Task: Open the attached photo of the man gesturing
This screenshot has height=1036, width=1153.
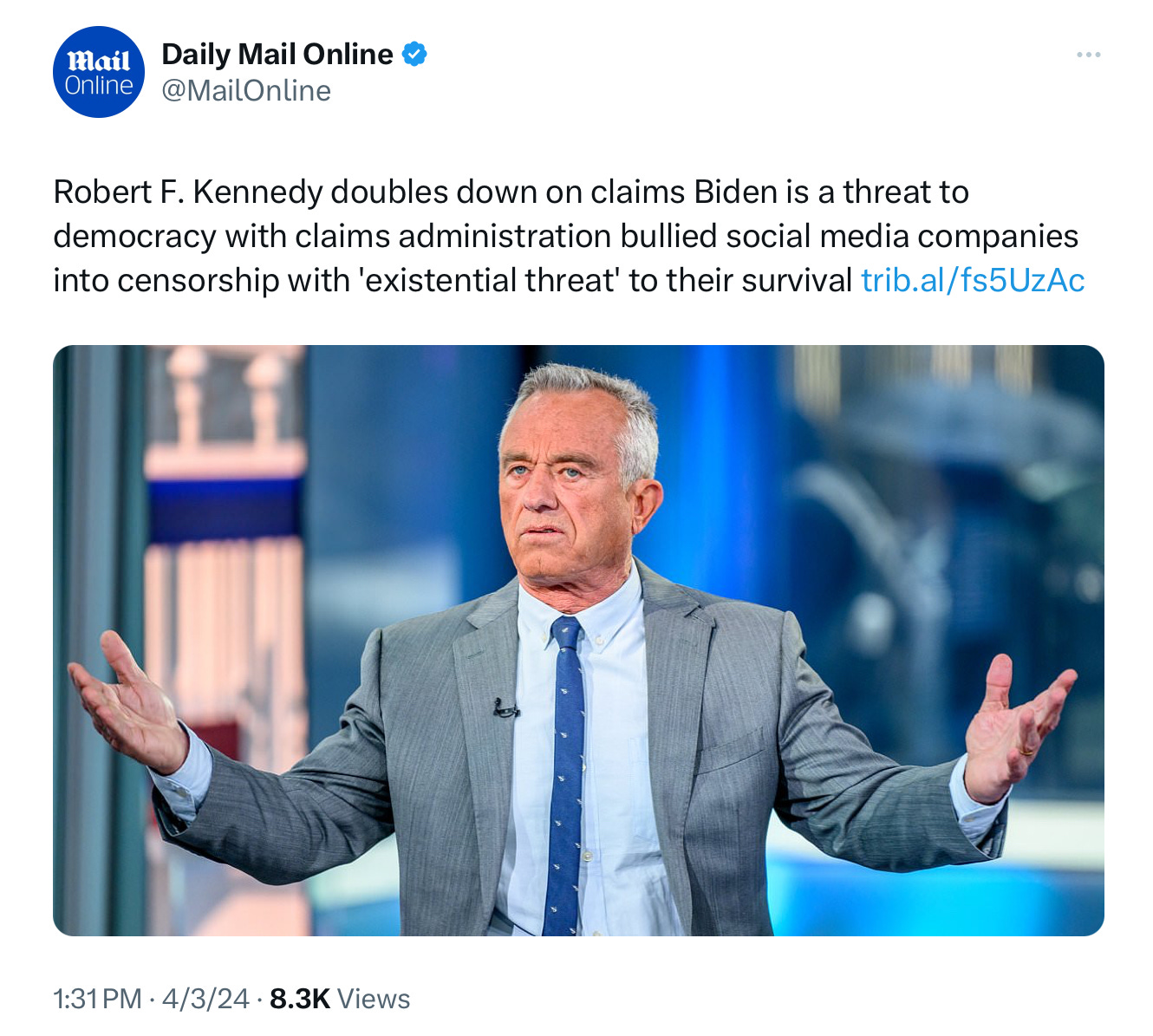Action: point(578,640)
